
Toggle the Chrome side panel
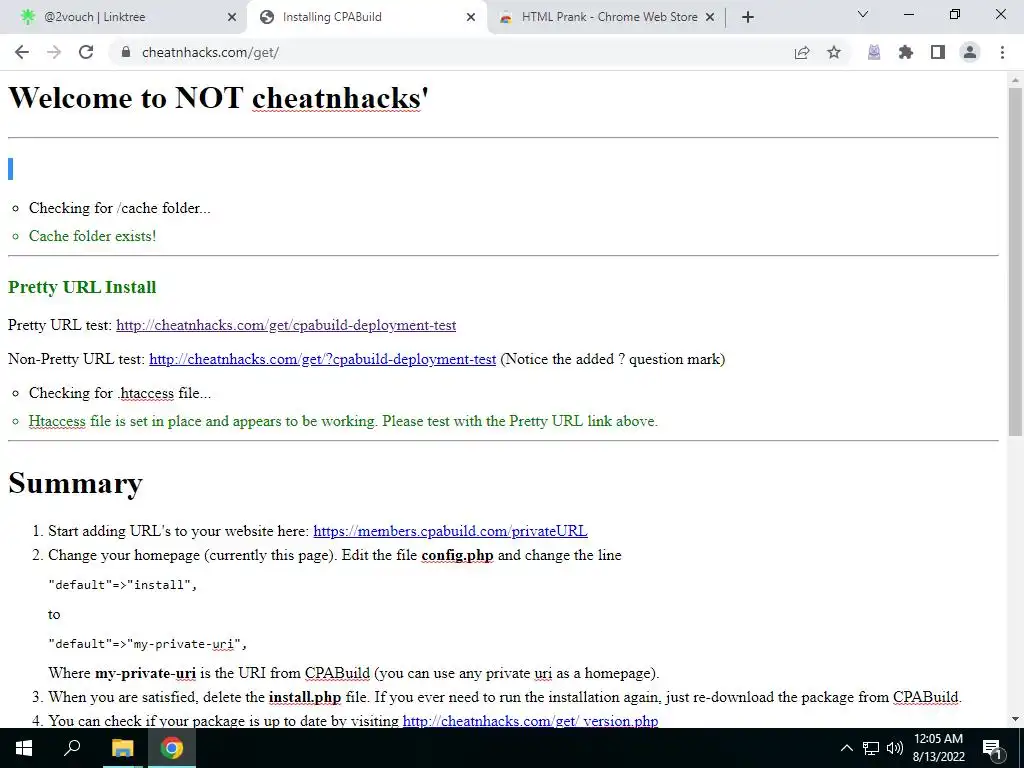[x=938, y=52]
